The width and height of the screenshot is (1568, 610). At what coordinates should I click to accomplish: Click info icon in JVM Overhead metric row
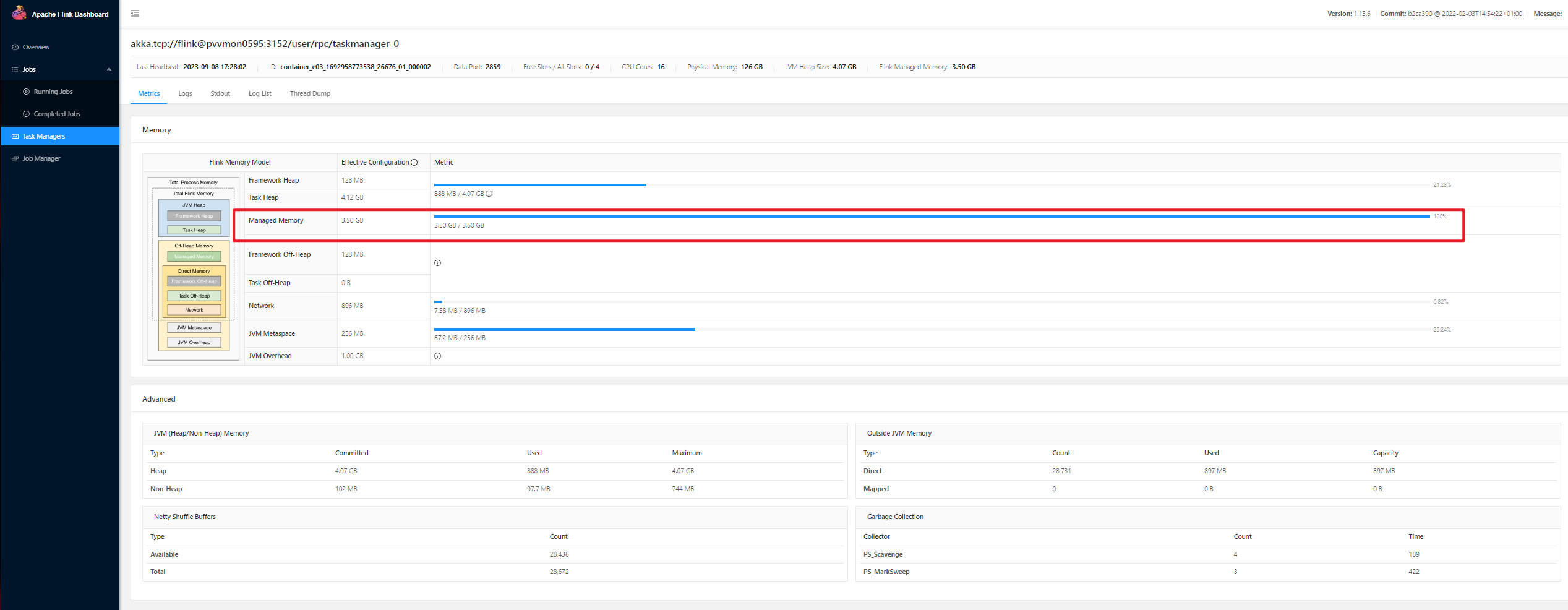point(438,356)
